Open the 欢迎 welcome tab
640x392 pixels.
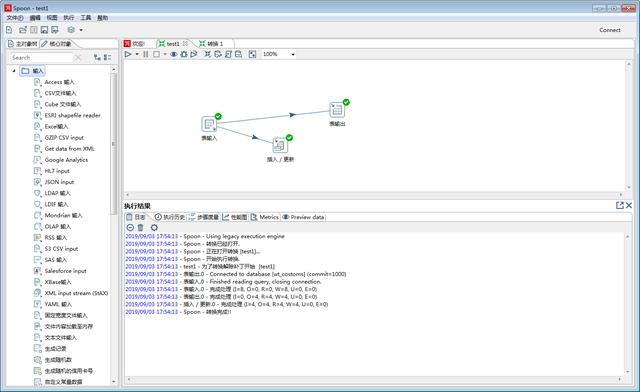click(135, 44)
